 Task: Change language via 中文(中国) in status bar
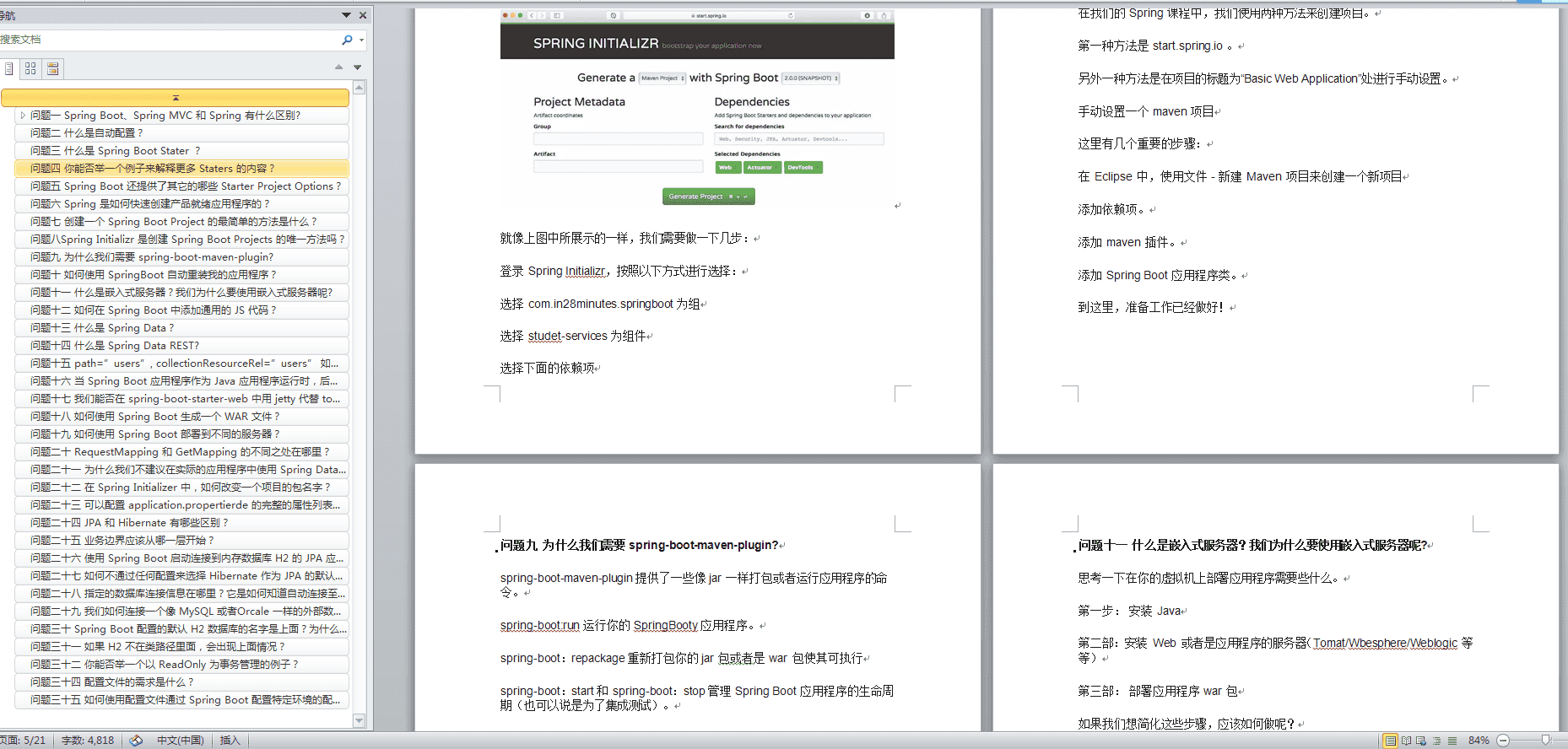[181, 741]
